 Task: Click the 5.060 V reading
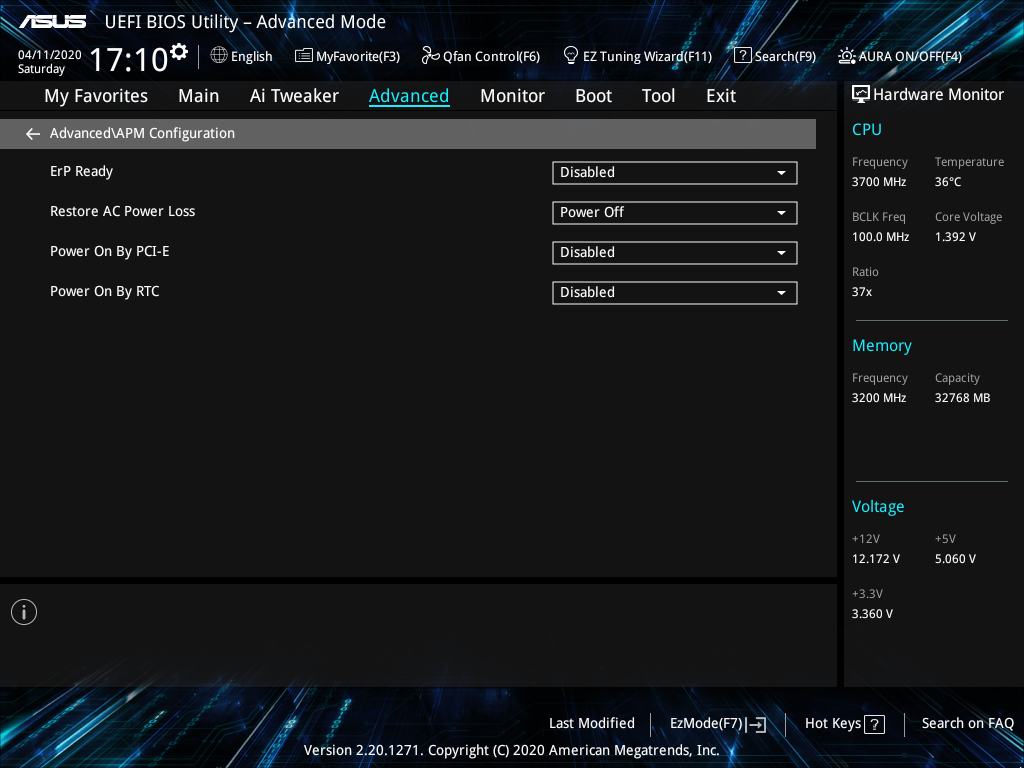coord(955,559)
